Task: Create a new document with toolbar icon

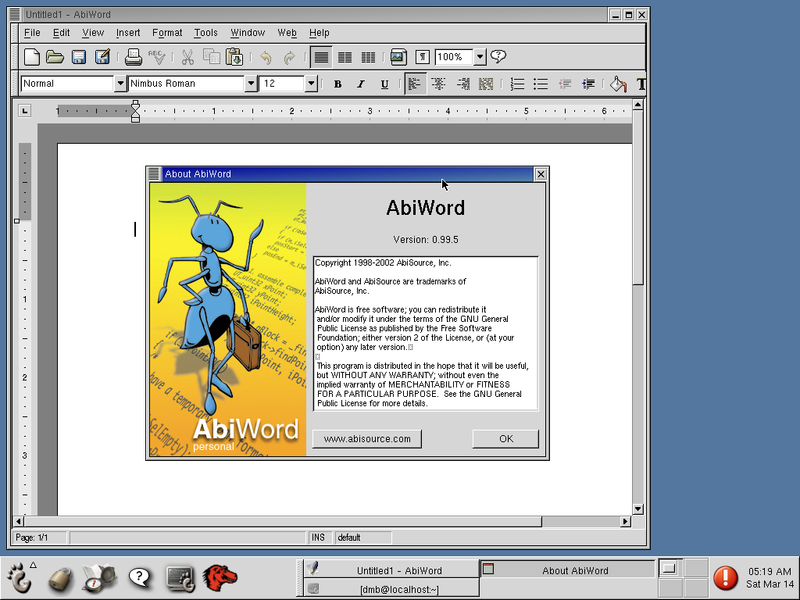Action: point(32,57)
